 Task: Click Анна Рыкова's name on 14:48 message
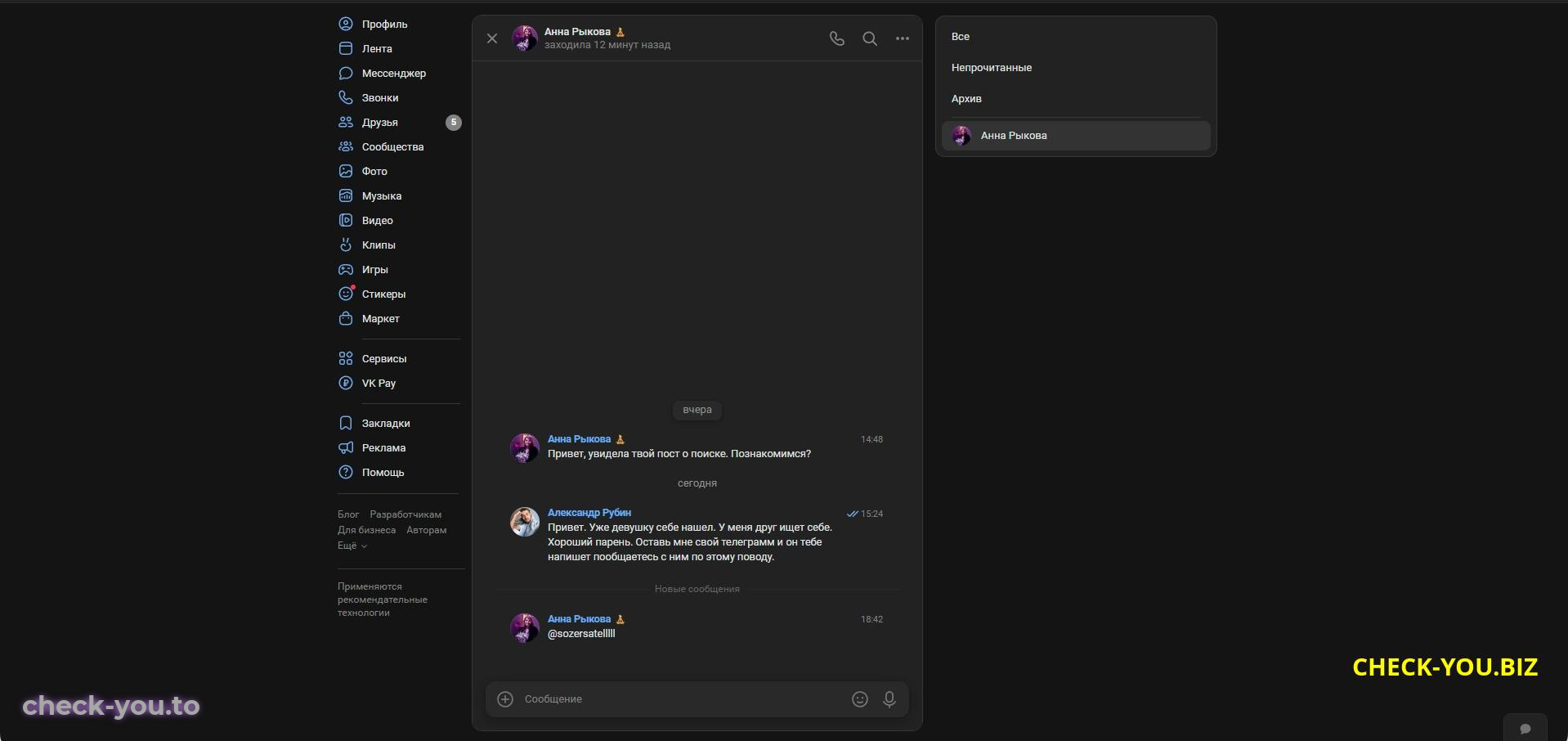(x=579, y=439)
